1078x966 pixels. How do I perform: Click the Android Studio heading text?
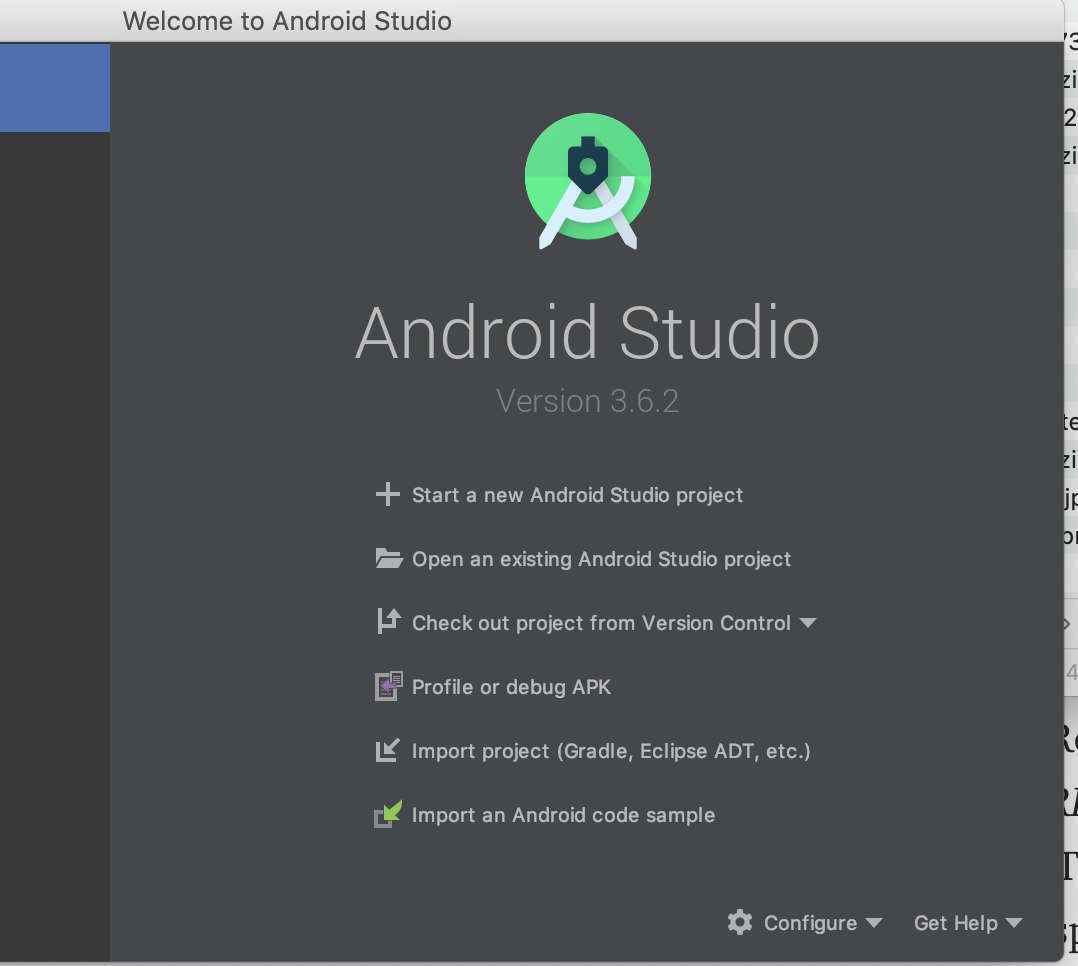587,333
